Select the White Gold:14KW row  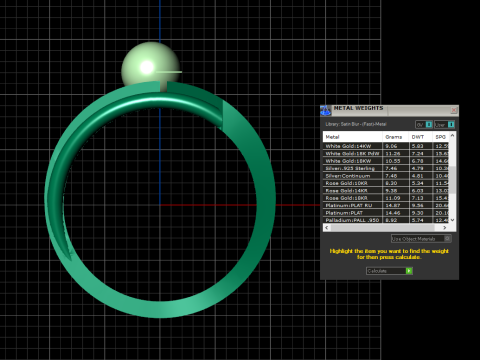click(386, 146)
